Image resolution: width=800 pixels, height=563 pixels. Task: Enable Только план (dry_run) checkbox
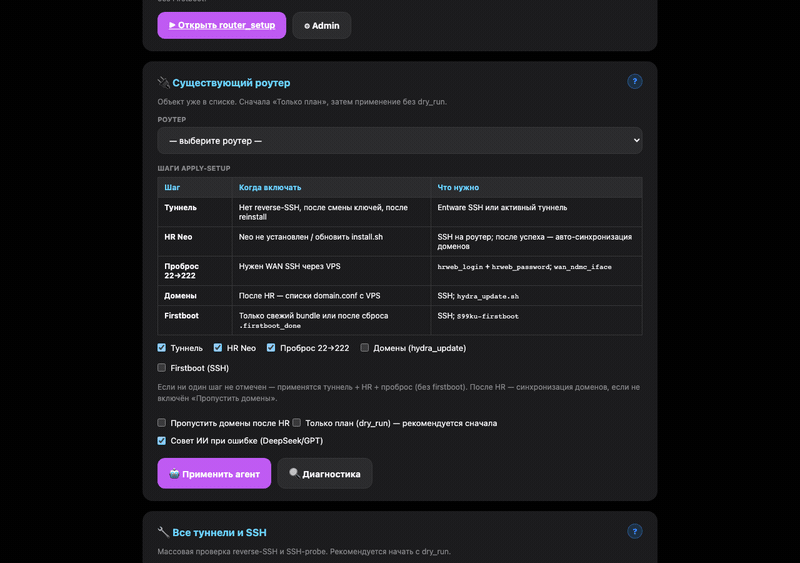point(296,423)
